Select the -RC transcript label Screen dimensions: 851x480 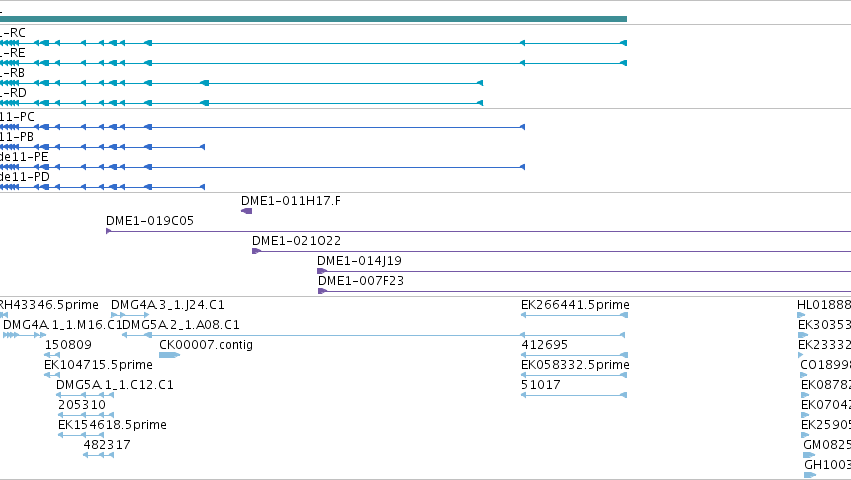13,33
